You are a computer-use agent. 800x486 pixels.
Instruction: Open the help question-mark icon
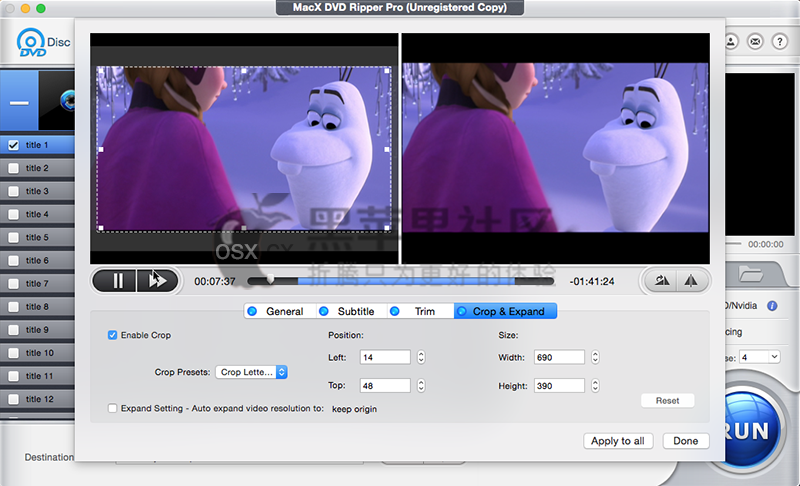pos(780,42)
